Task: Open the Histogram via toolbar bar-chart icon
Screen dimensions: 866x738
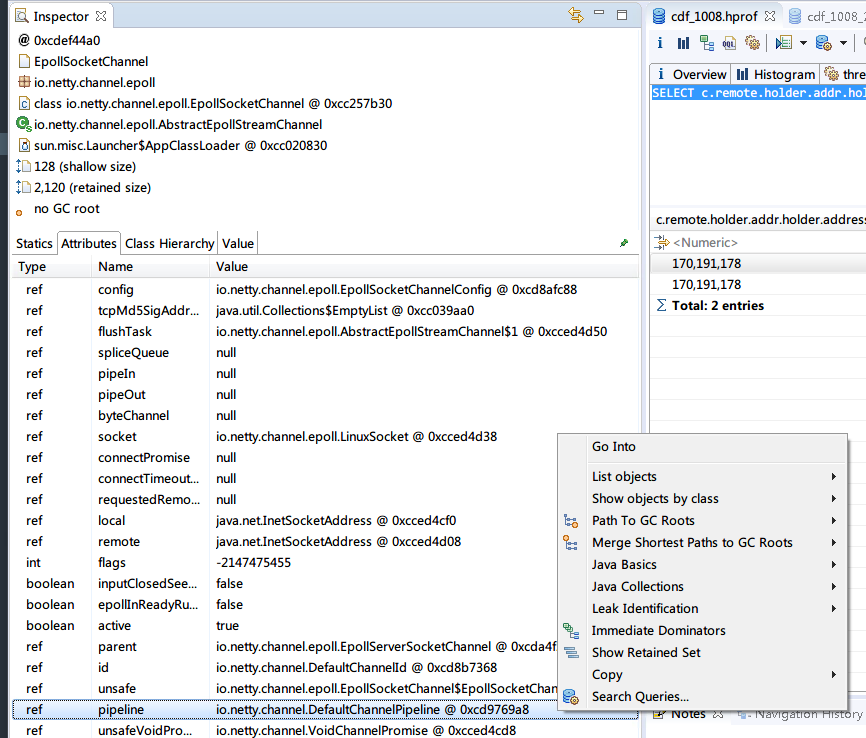Action: click(x=683, y=43)
